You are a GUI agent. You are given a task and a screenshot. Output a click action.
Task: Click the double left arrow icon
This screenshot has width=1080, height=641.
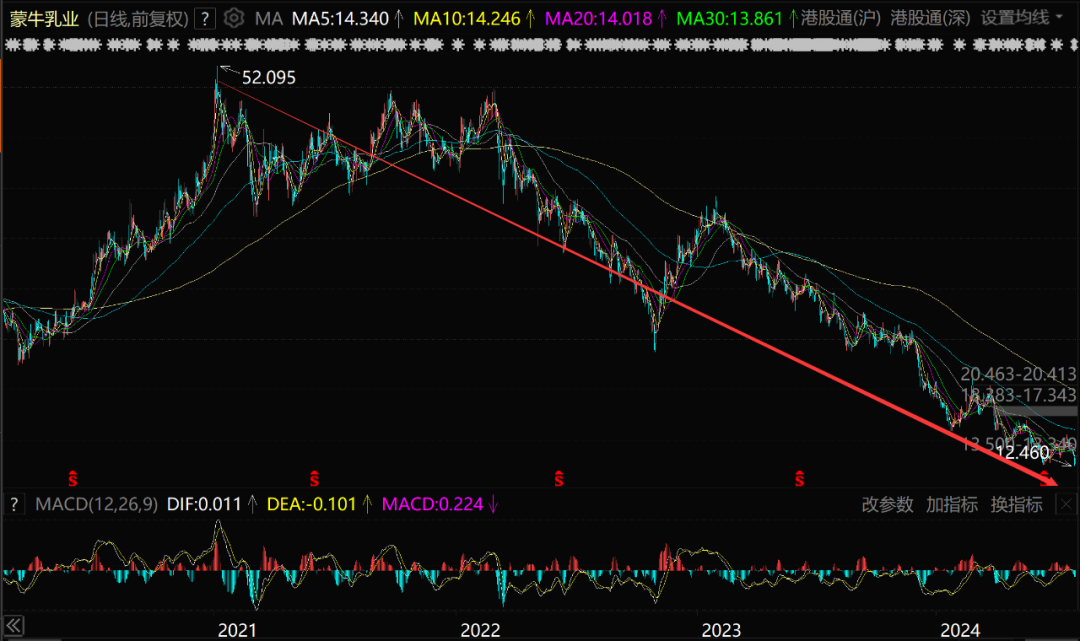(x=14, y=626)
